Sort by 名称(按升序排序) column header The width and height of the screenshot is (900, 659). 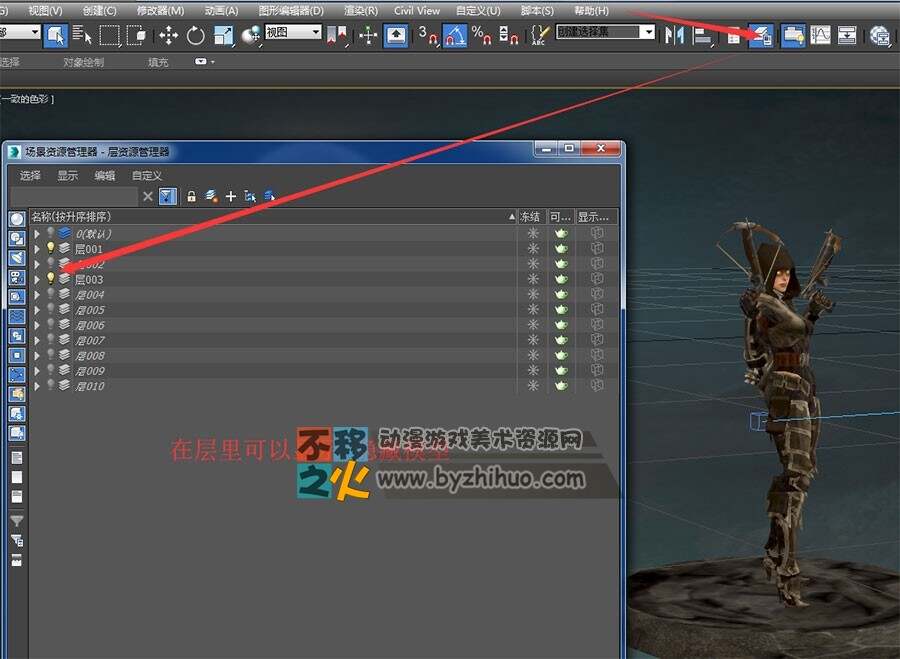[x=273, y=216]
